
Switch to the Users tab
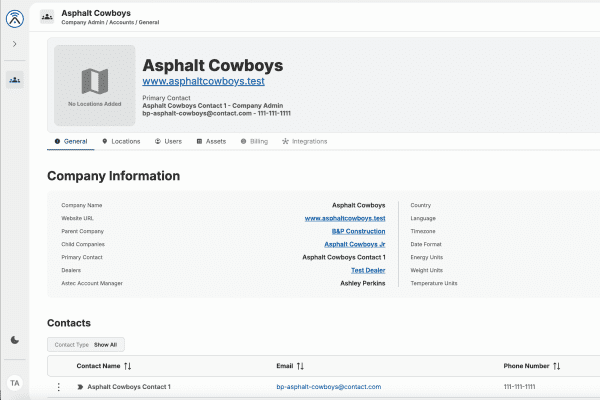[x=168, y=141]
